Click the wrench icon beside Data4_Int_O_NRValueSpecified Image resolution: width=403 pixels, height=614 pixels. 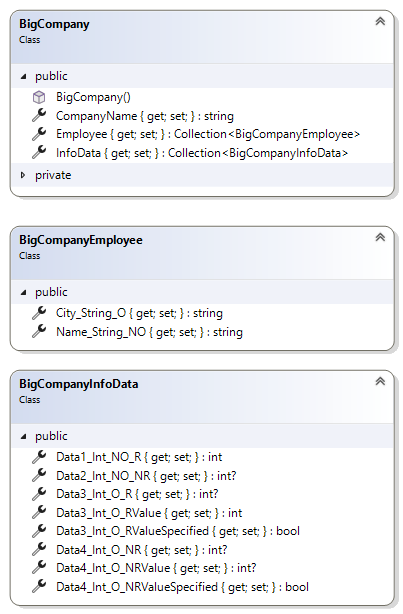39,586
